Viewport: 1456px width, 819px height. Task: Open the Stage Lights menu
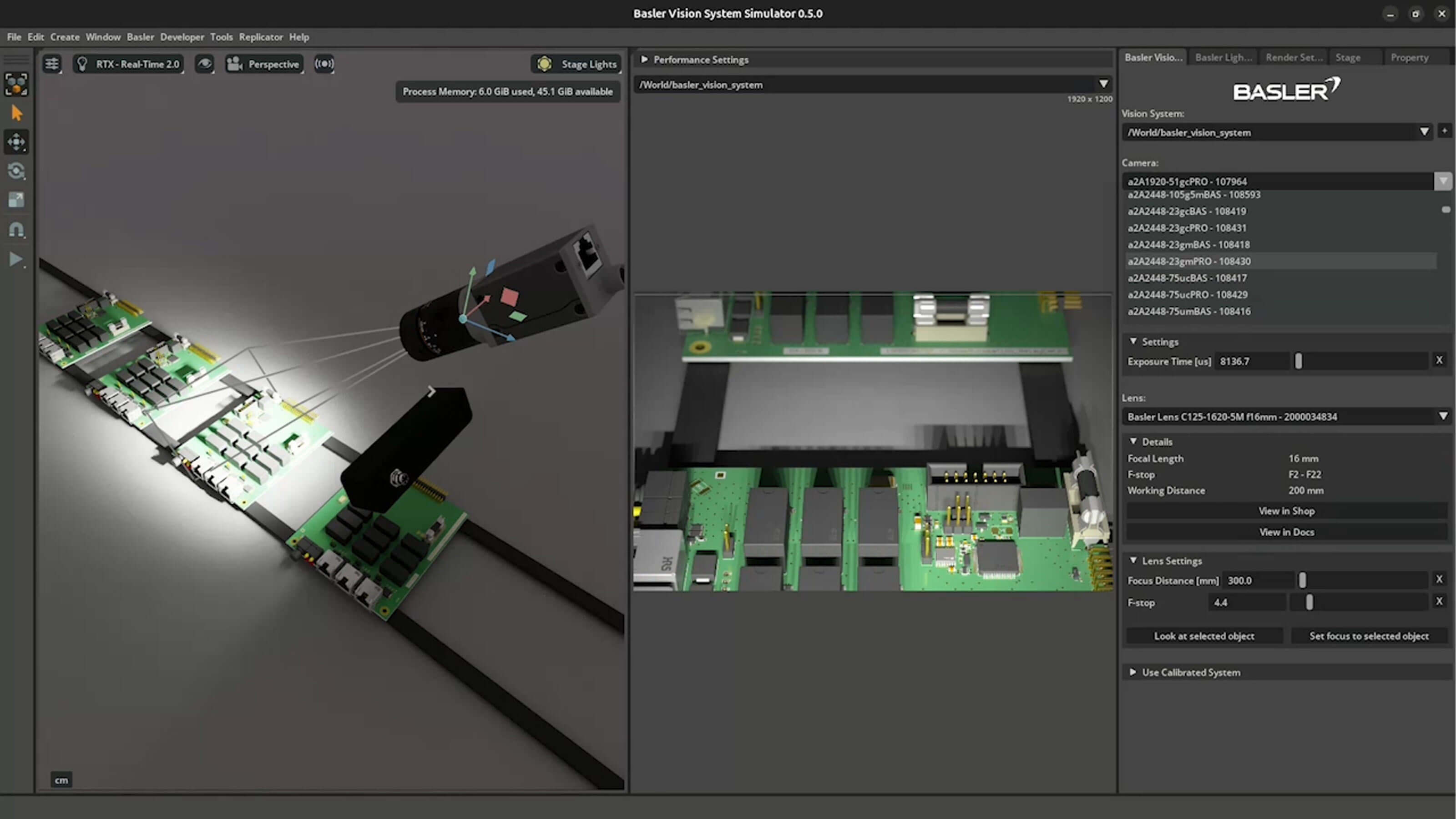coord(576,64)
